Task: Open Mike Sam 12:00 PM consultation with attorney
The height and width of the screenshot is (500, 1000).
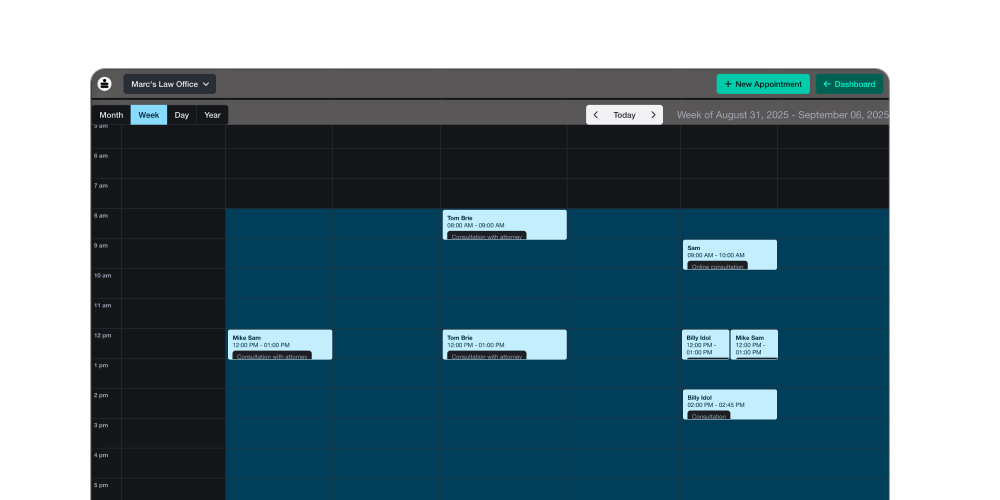Action: [x=280, y=342]
